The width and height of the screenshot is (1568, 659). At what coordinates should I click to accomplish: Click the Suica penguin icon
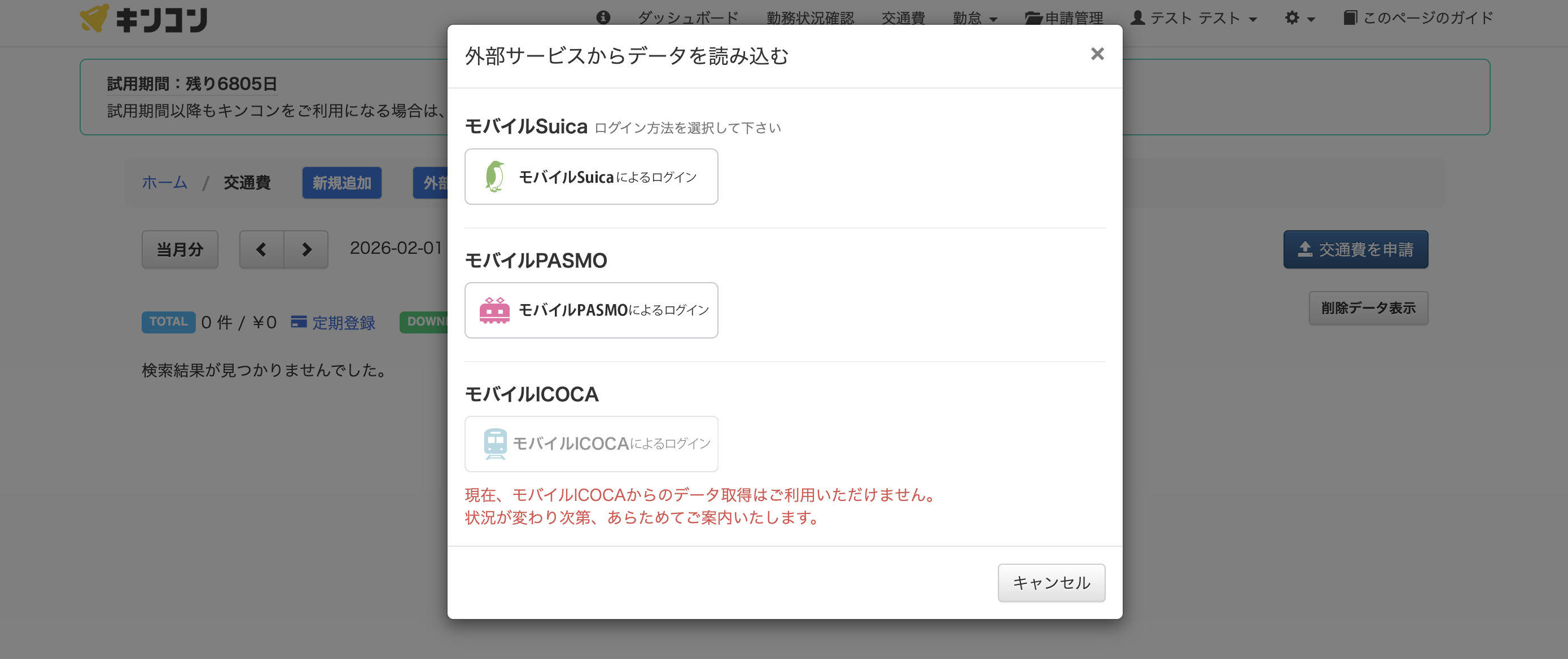pos(495,177)
